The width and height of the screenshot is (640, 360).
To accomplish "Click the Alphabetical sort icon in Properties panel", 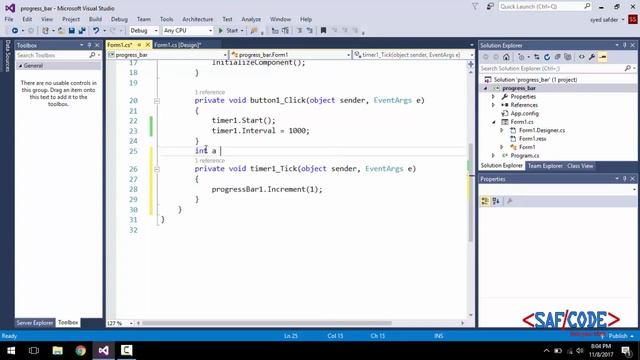I will coord(496,201).
